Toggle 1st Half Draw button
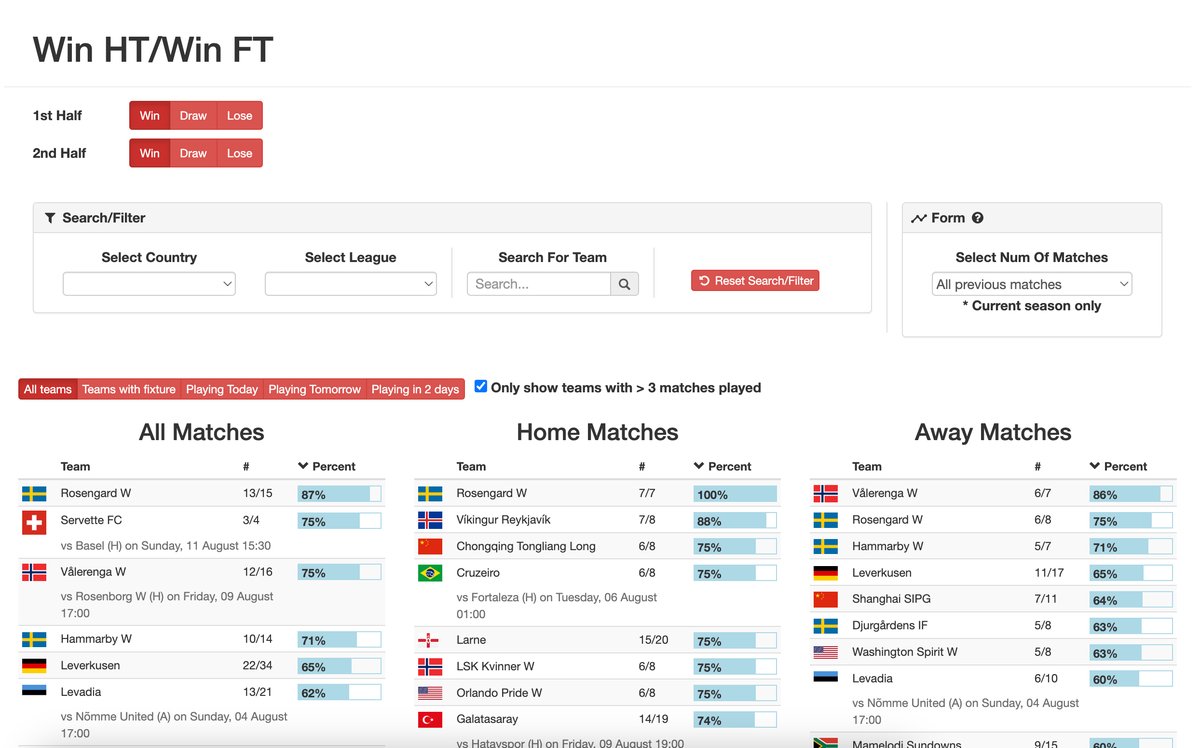The image size is (1200, 748). [193, 115]
